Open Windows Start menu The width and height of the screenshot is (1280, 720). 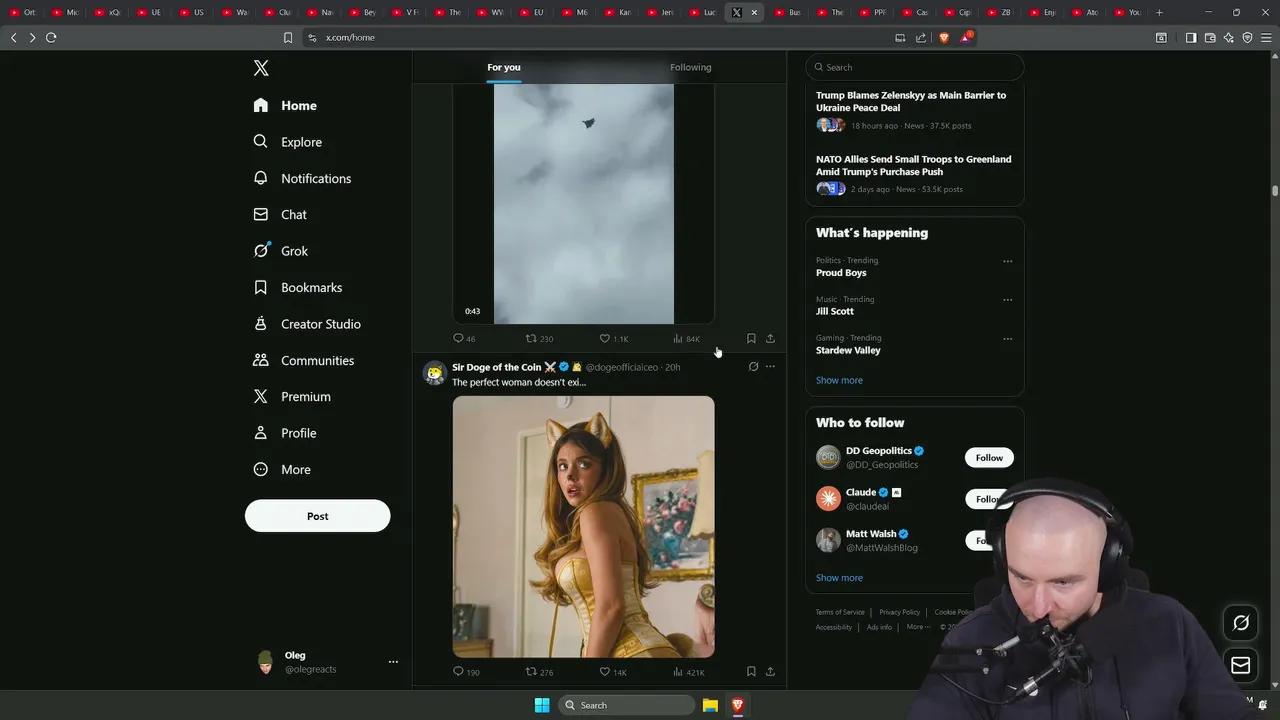(542, 705)
